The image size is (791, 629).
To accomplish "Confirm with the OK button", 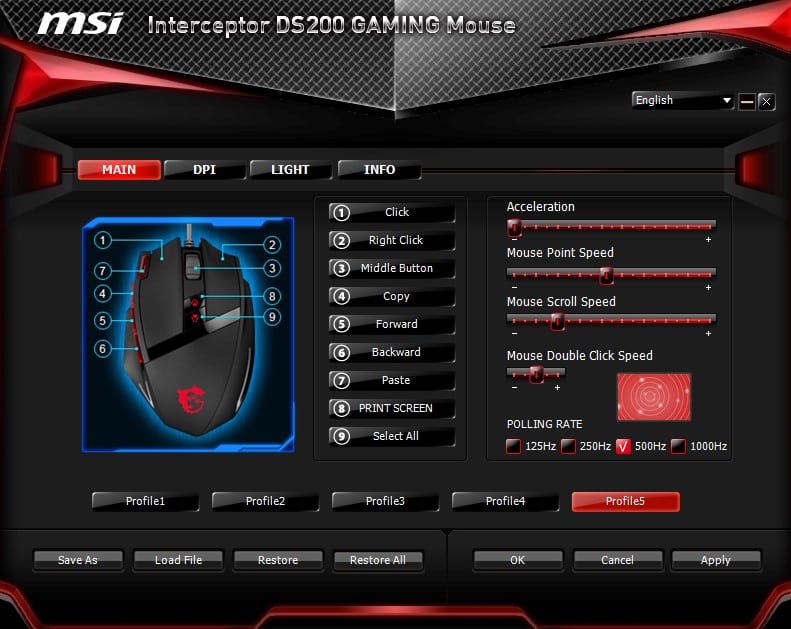I will pos(518,560).
